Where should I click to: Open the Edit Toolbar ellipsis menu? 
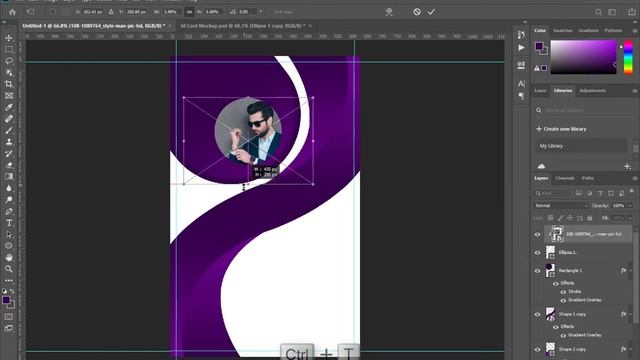(x=9, y=280)
